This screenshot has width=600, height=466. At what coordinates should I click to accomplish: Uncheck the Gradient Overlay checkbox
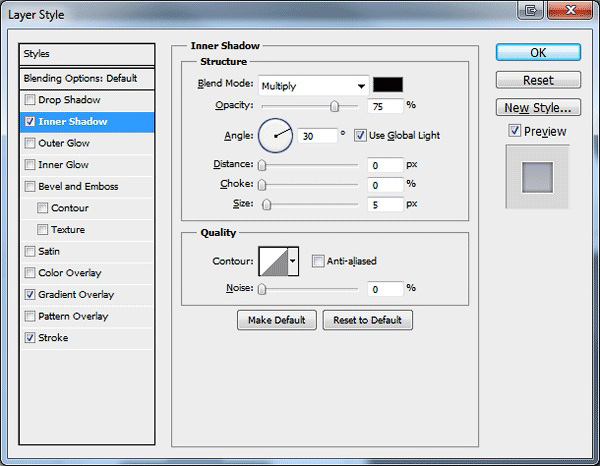pos(29,295)
